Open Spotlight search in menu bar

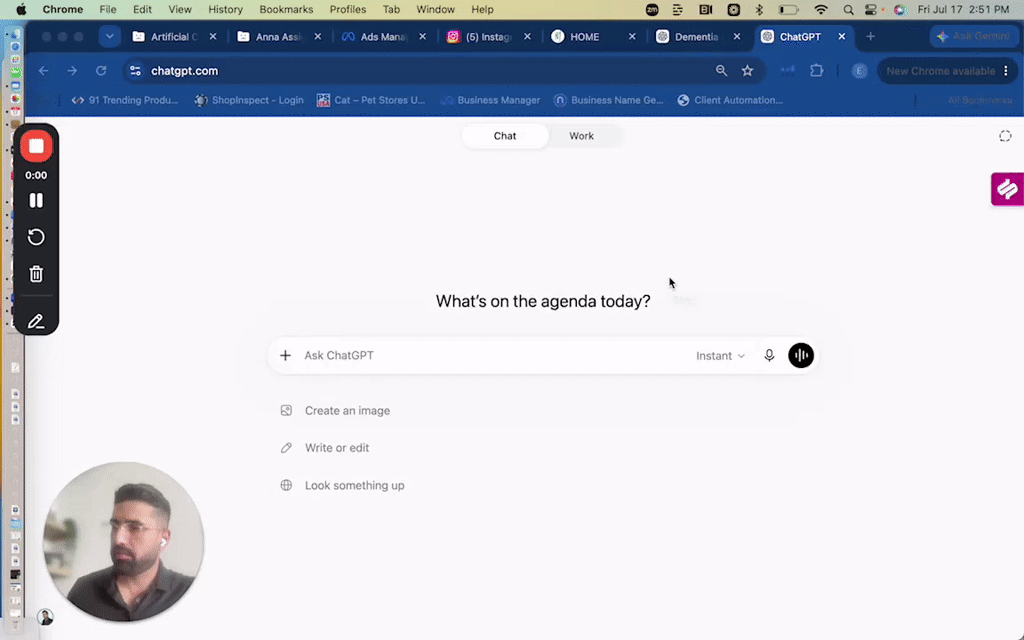[x=848, y=9]
